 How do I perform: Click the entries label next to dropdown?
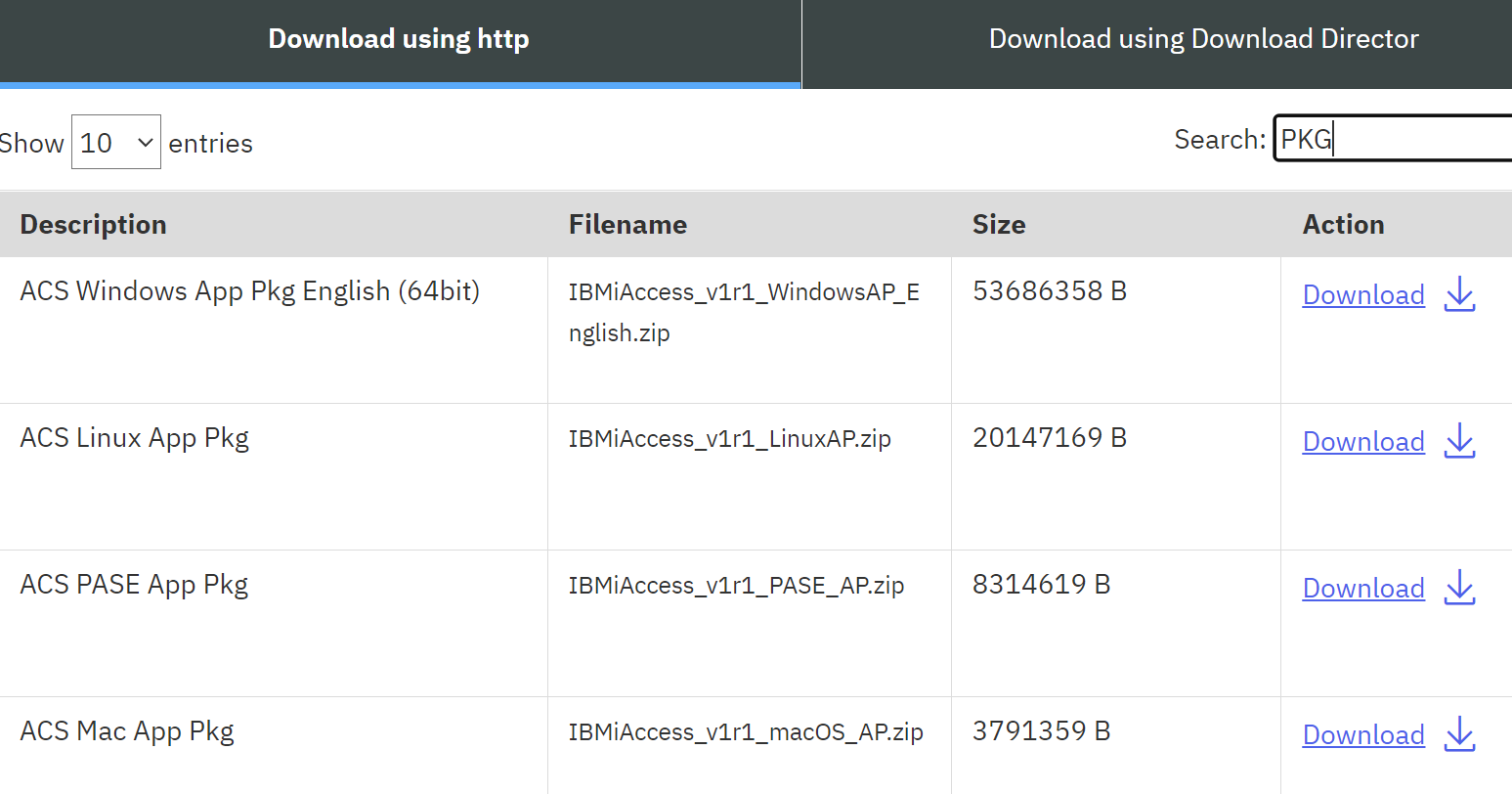click(210, 143)
